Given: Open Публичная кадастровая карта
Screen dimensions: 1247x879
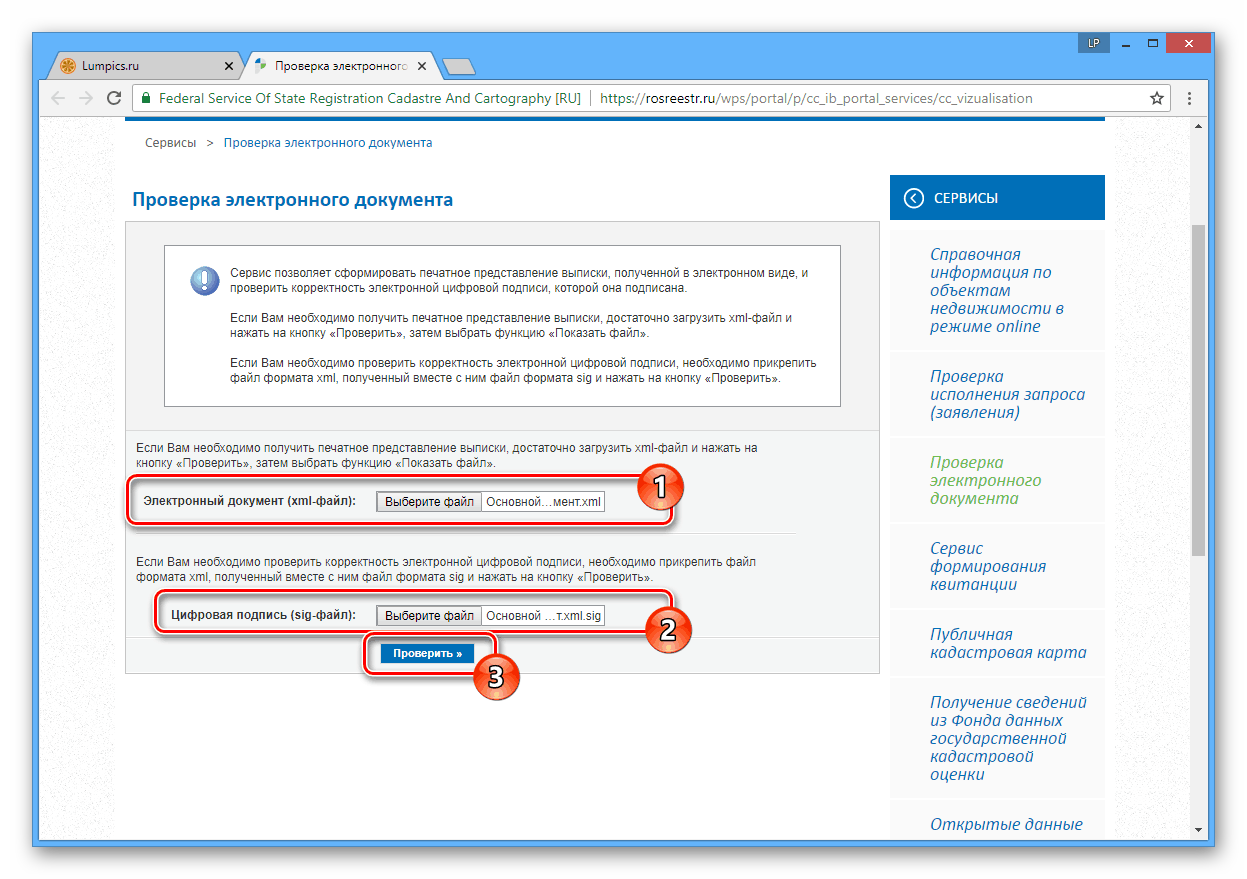Looking at the screenshot, I should (997, 643).
